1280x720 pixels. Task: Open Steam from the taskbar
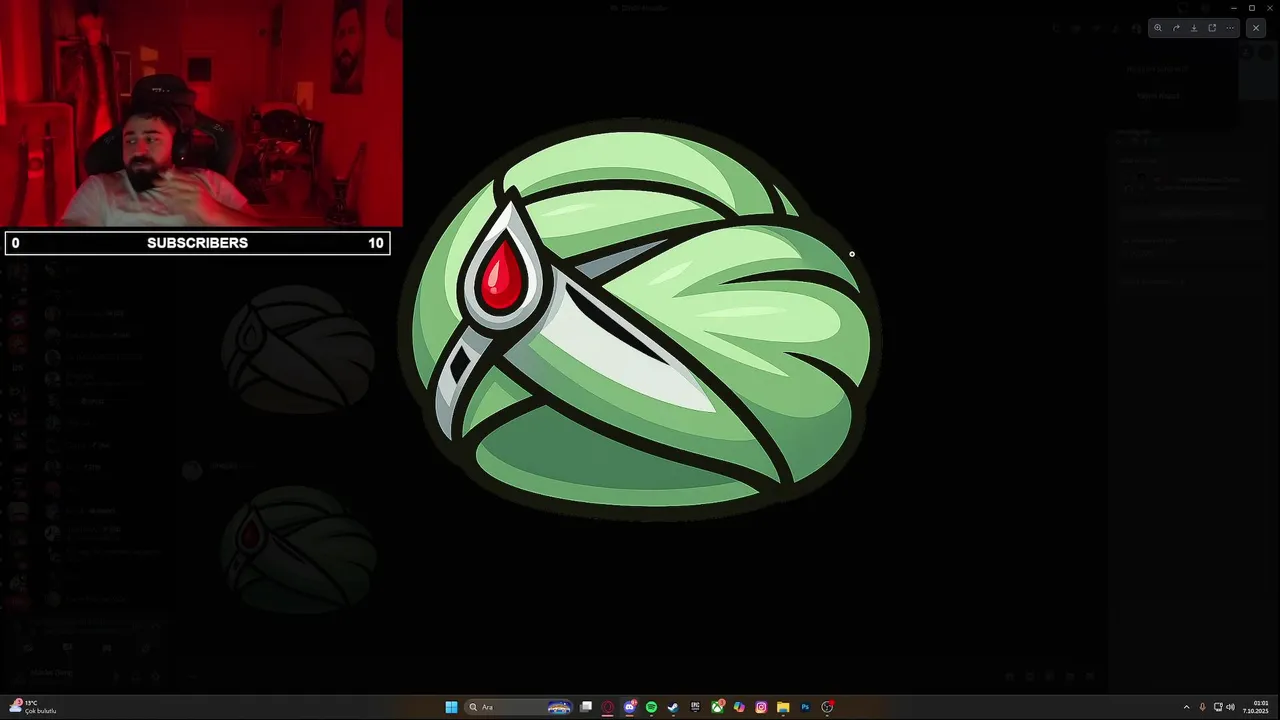pyautogui.click(x=673, y=707)
